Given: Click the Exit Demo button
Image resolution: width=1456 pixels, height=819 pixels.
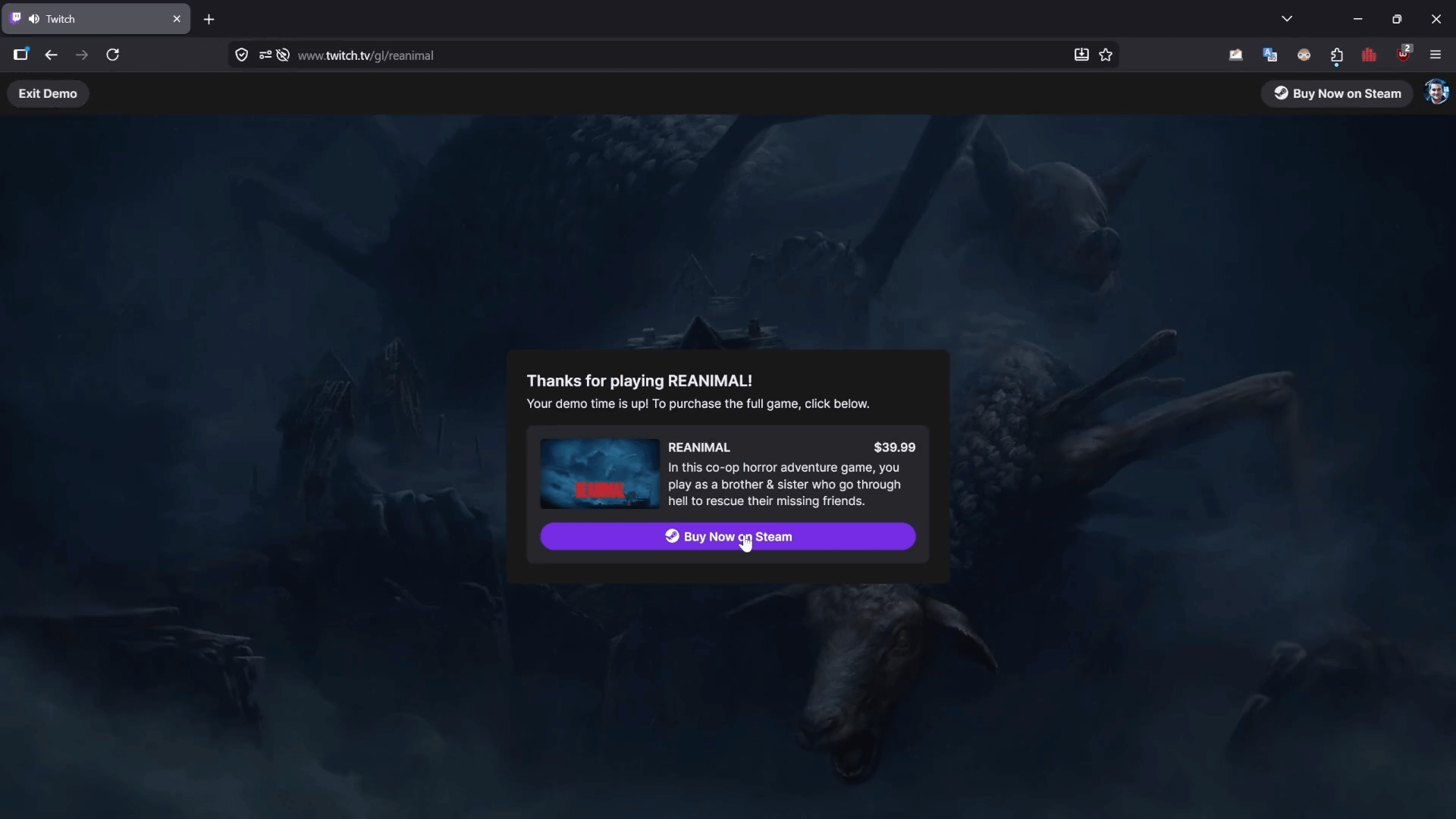Looking at the screenshot, I should click(x=48, y=93).
